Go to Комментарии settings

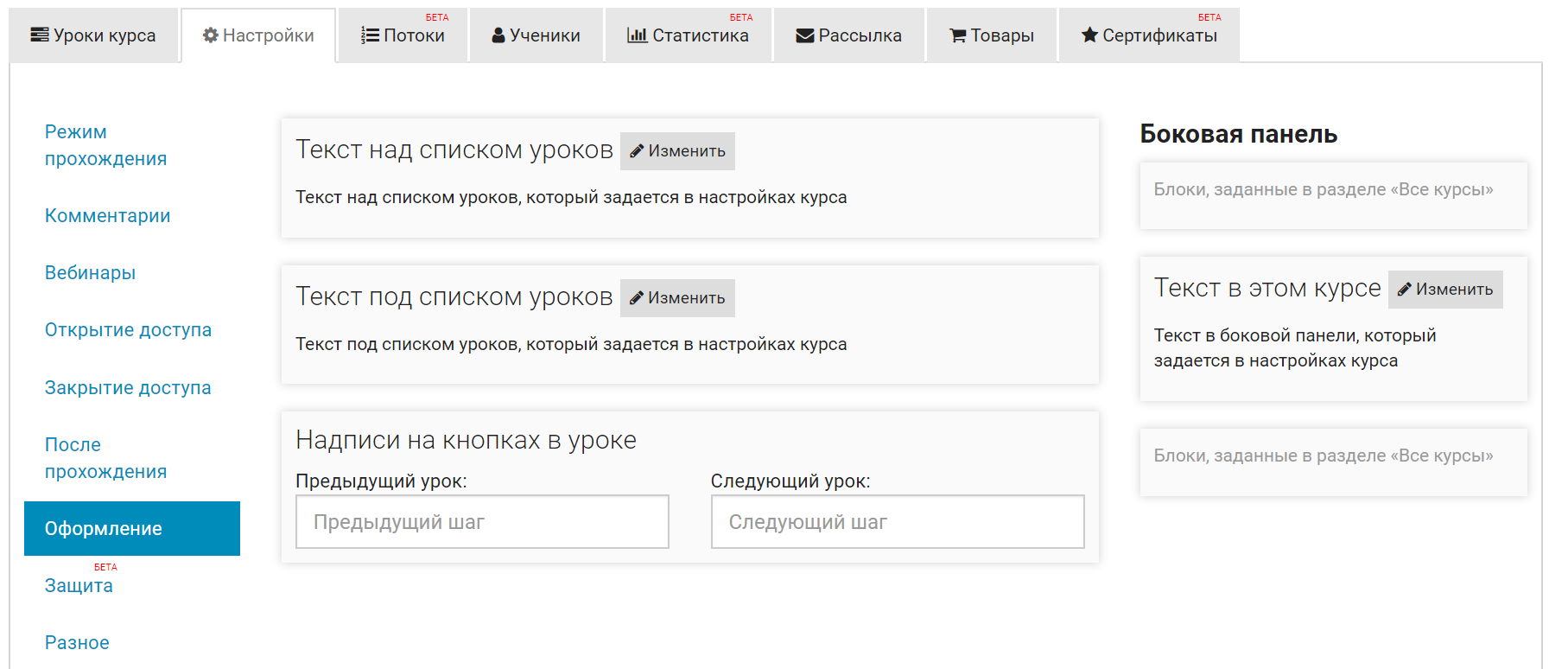pos(107,216)
